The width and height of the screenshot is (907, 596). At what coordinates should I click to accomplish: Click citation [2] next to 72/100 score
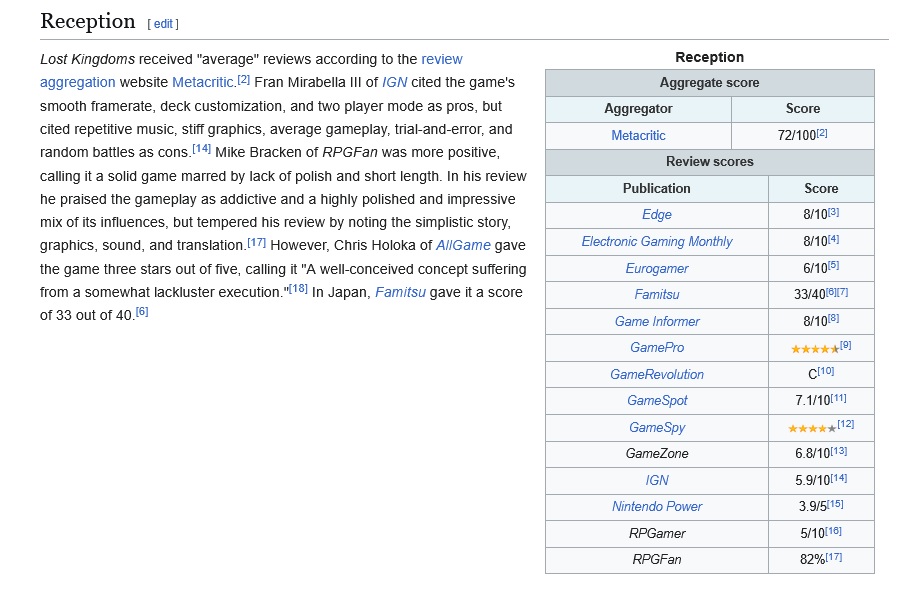(822, 133)
